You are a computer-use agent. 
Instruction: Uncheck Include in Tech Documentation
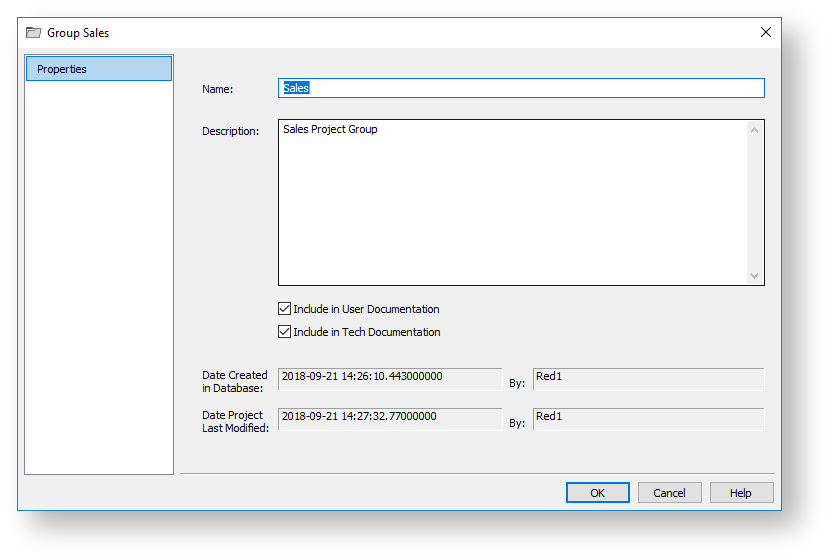click(x=285, y=332)
